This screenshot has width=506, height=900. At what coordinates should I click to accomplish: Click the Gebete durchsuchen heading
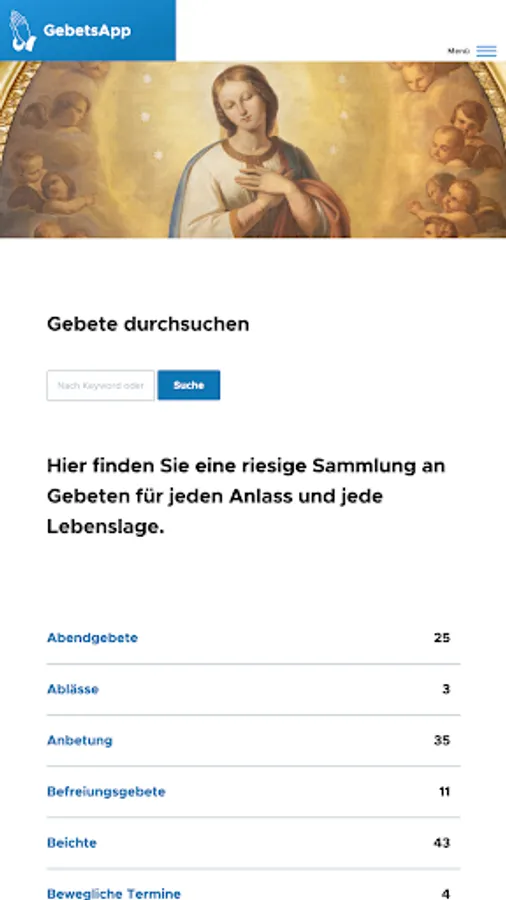148,324
